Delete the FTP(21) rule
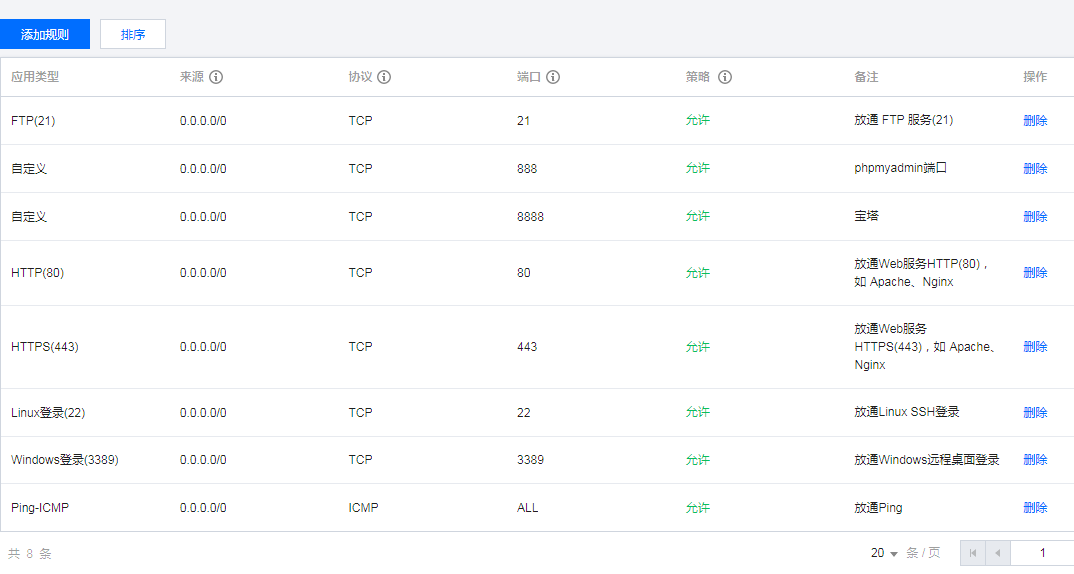The width and height of the screenshot is (1074, 574). (x=1035, y=121)
